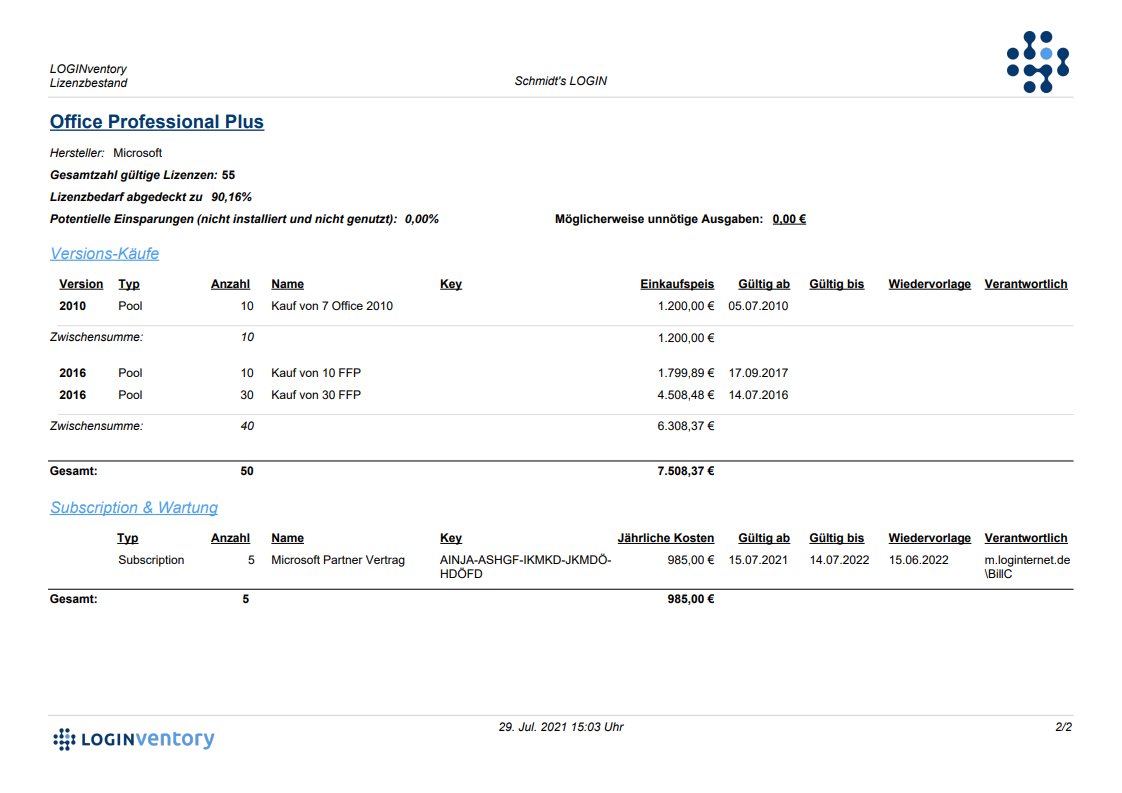Click the total 7.508,37 €
The height and width of the screenshot is (793, 1122).
(686, 471)
